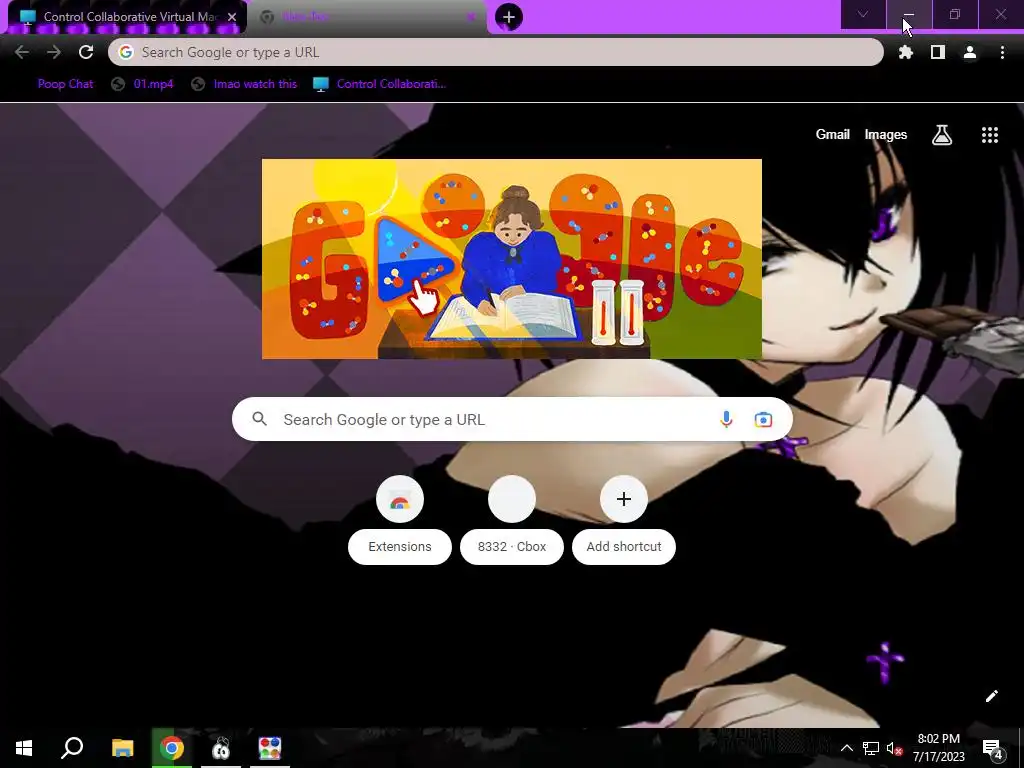Open the Windows Start menu
This screenshot has height=768, width=1024.
[24, 748]
